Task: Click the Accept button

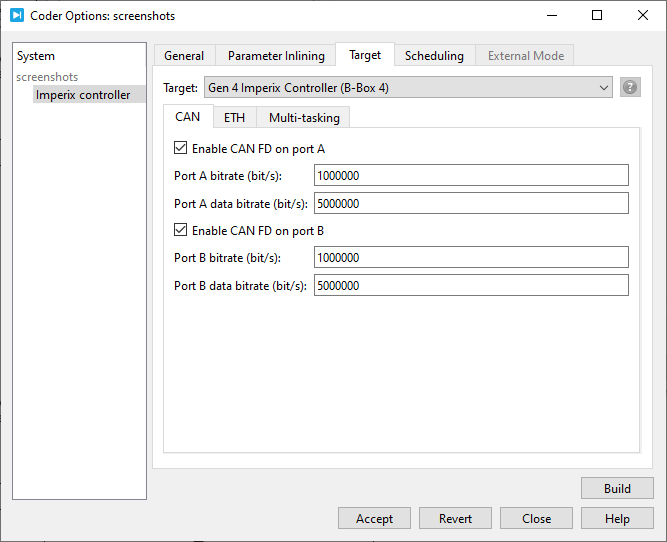Action: tap(374, 518)
